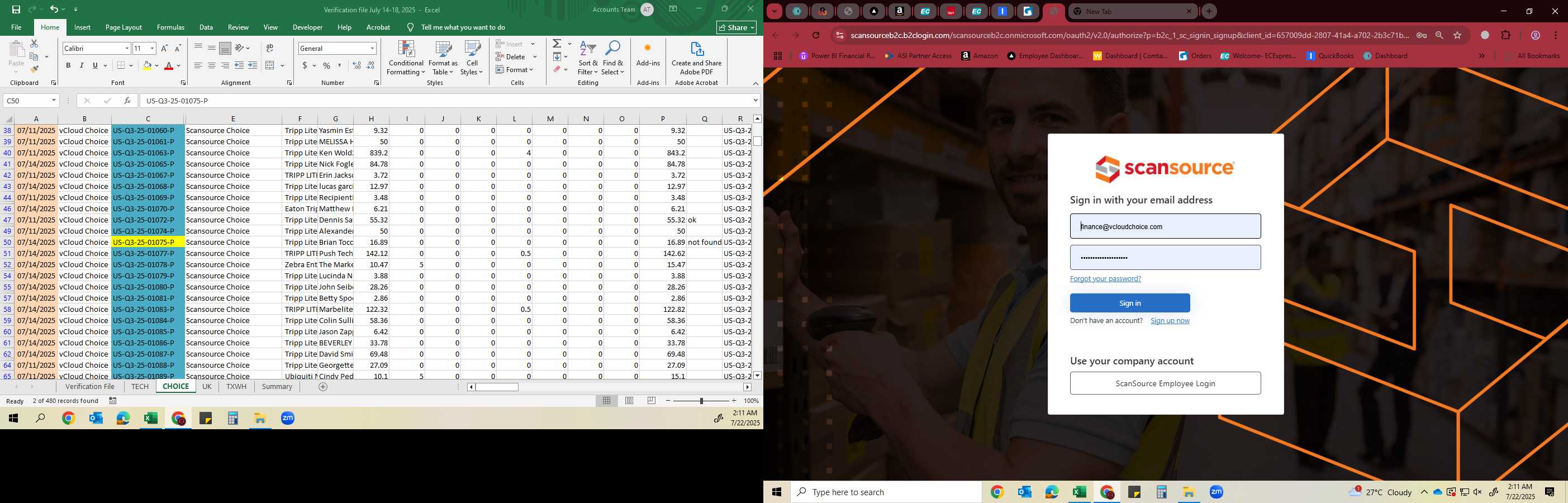Click the blue Sign in button

[x=1130, y=303]
